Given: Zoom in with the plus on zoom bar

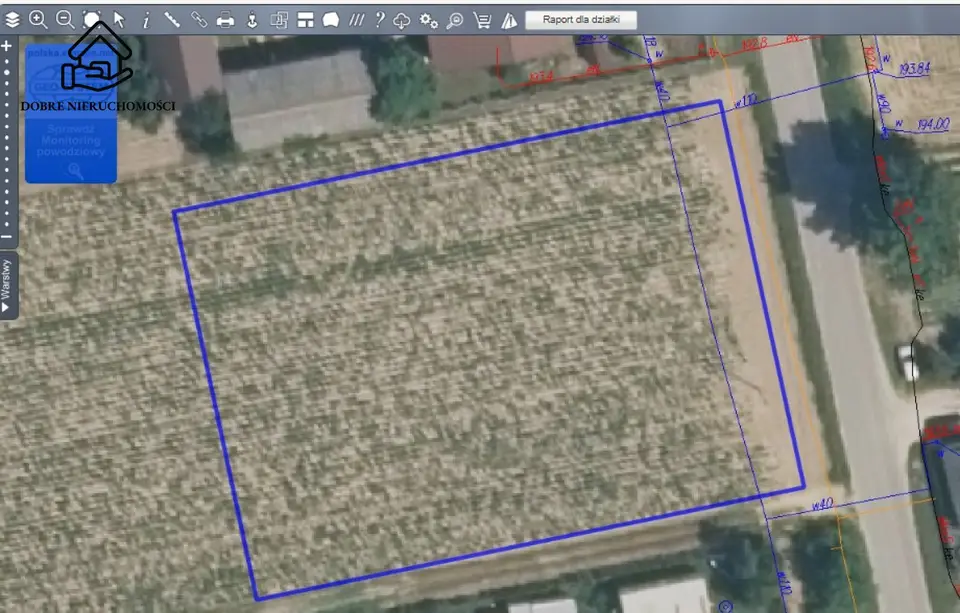Looking at the screenshot, I should pos(7,46).
